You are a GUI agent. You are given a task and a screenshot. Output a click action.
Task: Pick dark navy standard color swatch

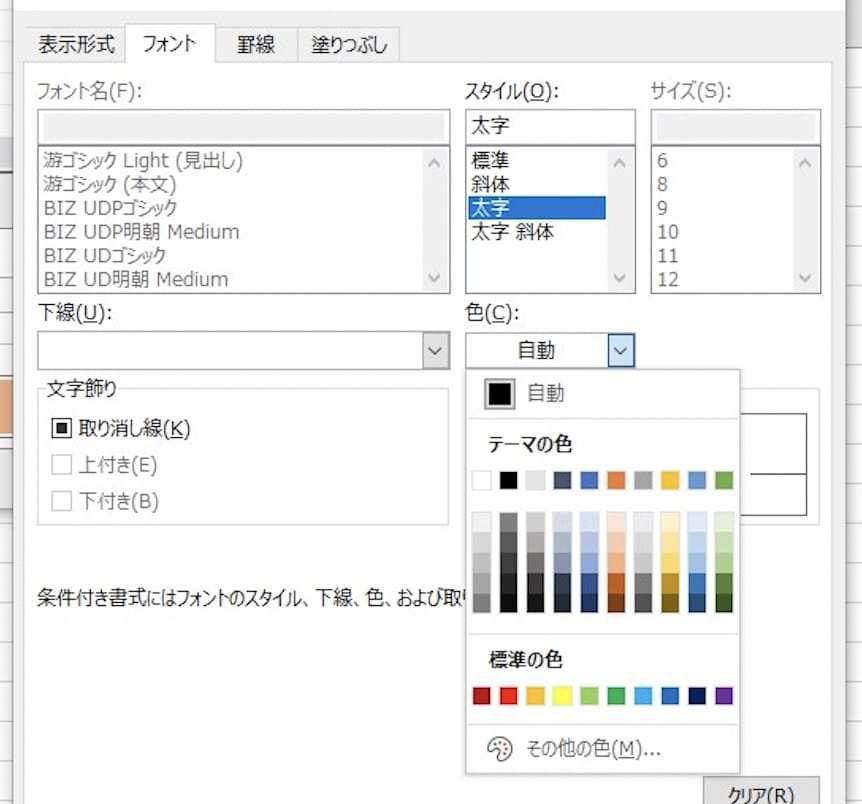[x=697, y=696]
